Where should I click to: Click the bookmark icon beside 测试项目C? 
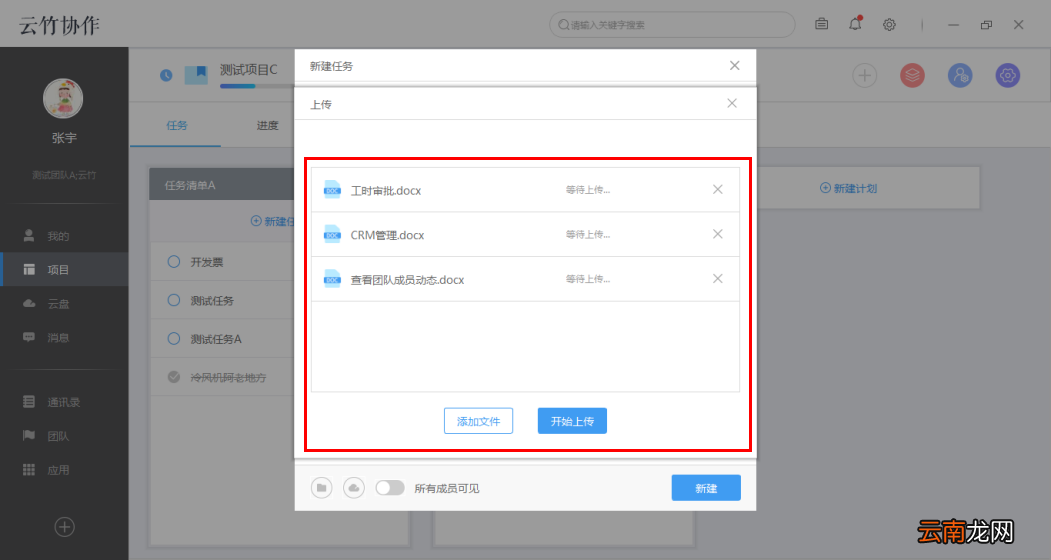[196, 74]
